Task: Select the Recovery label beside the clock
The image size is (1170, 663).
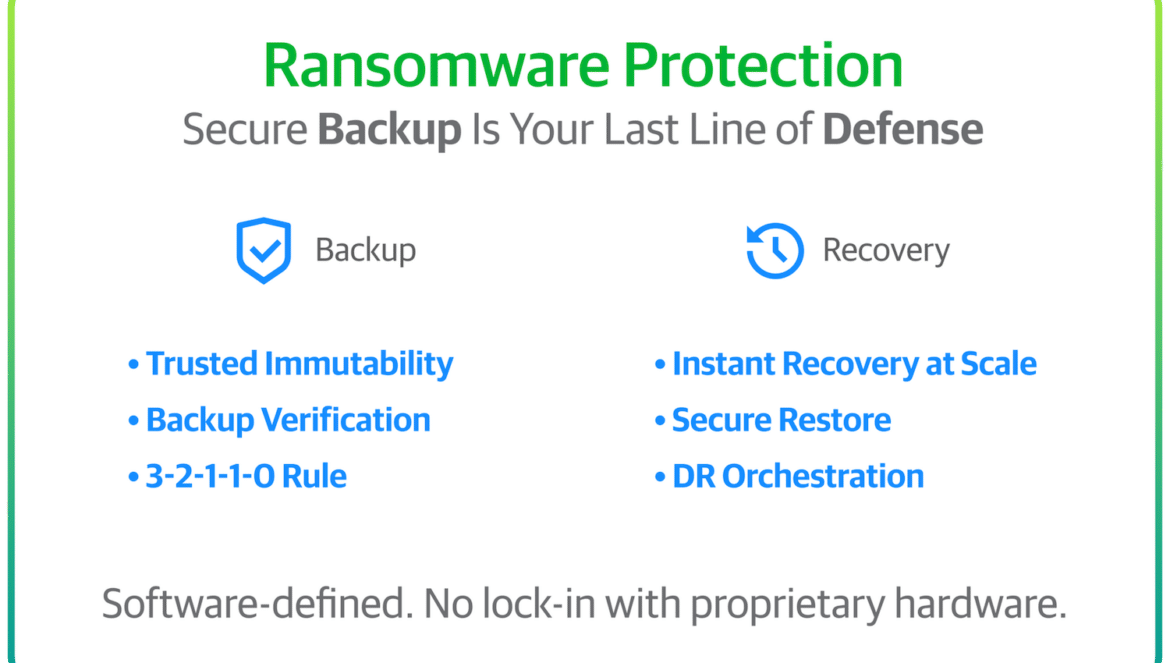Action: coord(886,250)
